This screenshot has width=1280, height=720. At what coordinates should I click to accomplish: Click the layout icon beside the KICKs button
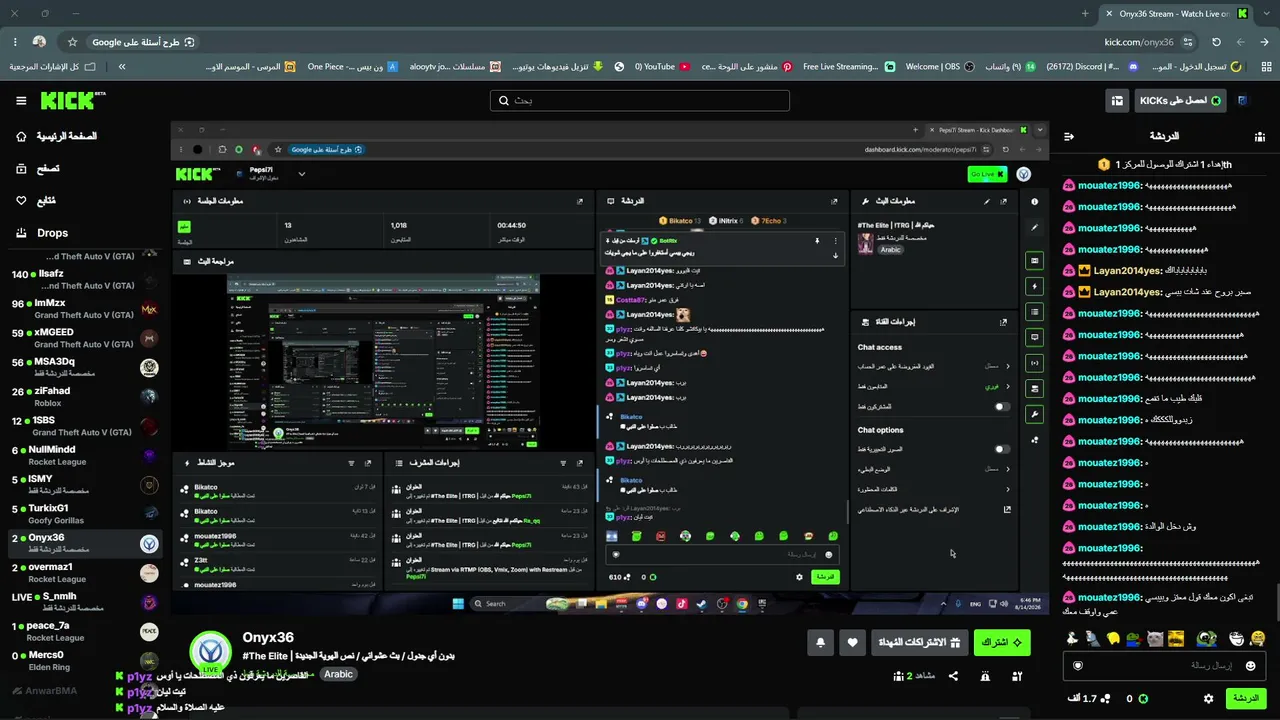(1117, 100)
